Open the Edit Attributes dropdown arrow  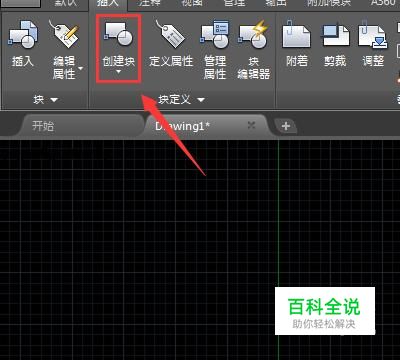tap(81, 68)
